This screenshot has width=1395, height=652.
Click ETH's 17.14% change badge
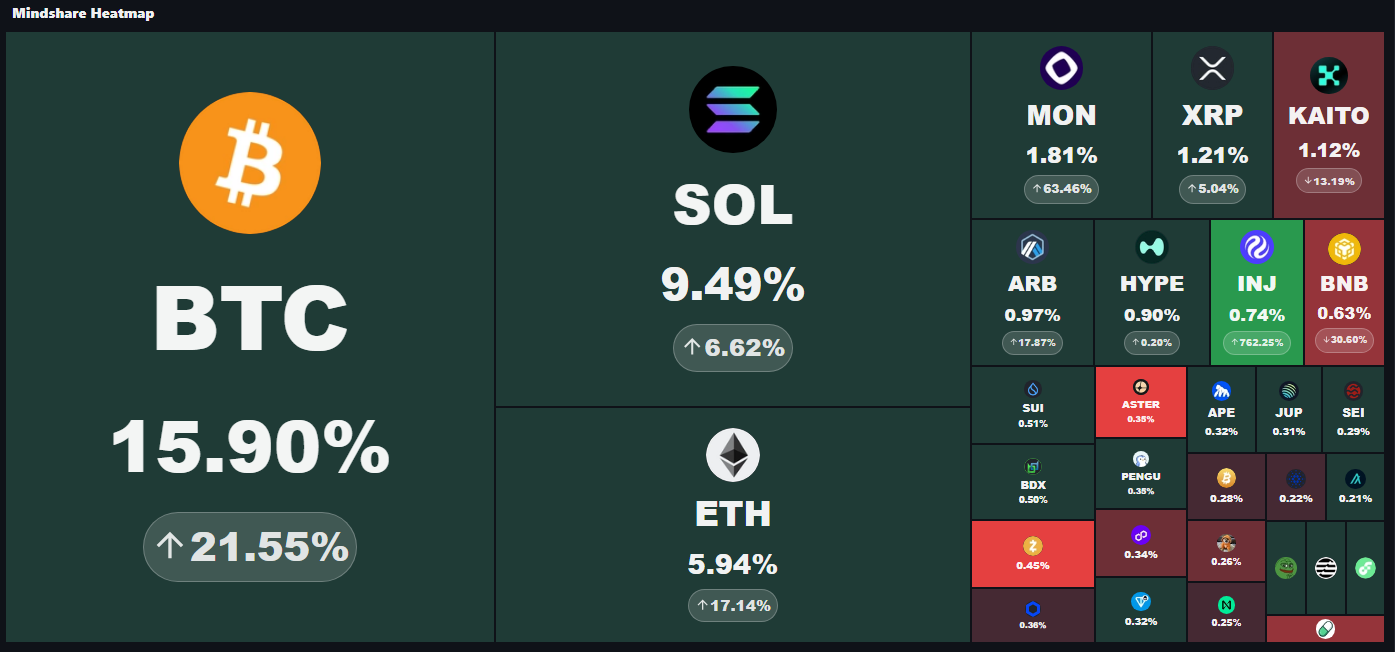733,605
